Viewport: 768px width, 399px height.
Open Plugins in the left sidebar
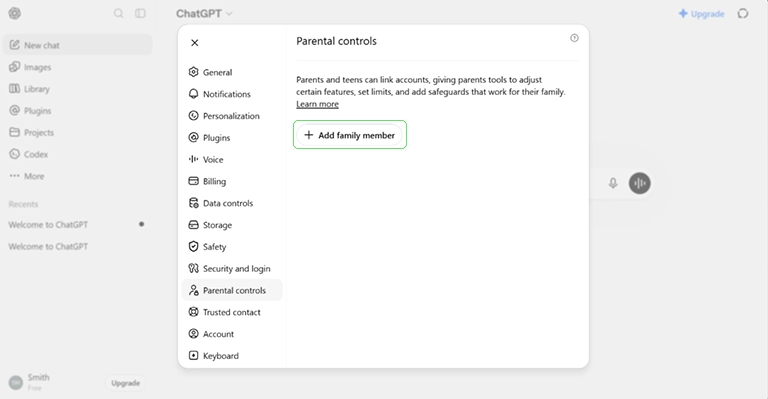tap(77, 111)
